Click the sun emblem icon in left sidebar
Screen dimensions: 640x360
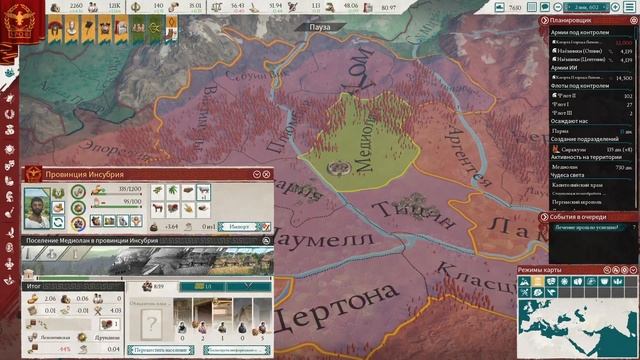pyautogui.click(x=9, y=149)
